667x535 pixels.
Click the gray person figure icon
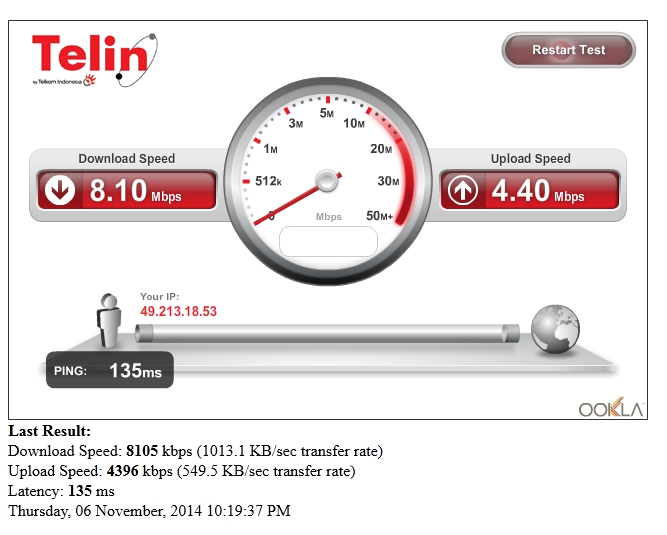109,320
